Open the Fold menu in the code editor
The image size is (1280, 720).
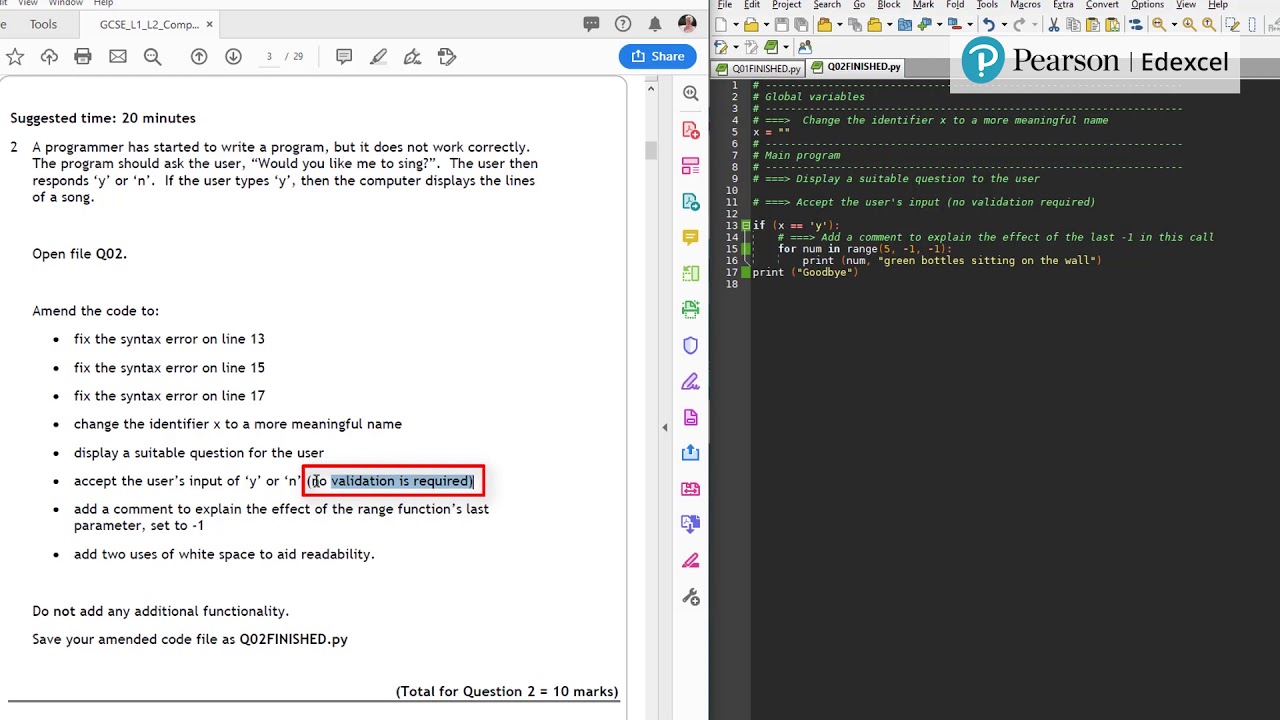coord(955,5)
